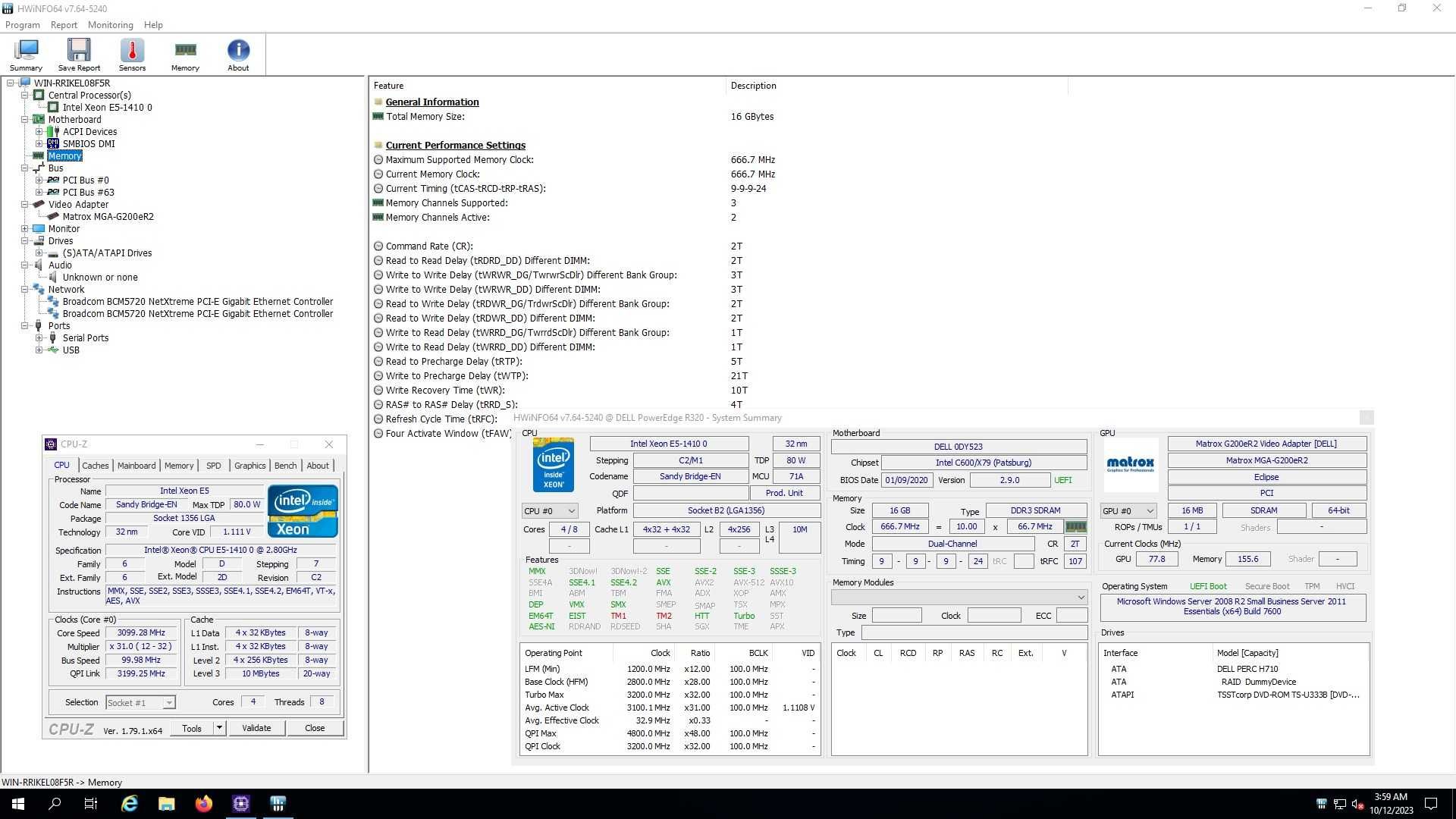1456x819 pixels.
Task: Open the Program menu
Action: click(x=23, y=25)
